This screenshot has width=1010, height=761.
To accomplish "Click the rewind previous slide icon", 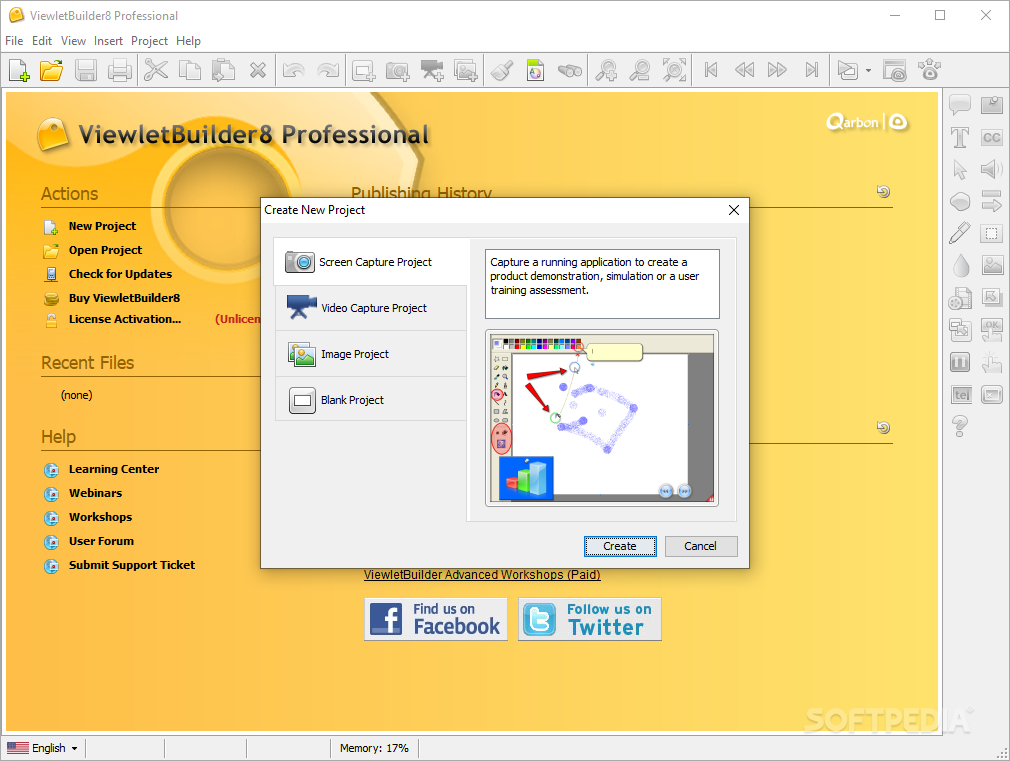I will [x=745, y=70].
